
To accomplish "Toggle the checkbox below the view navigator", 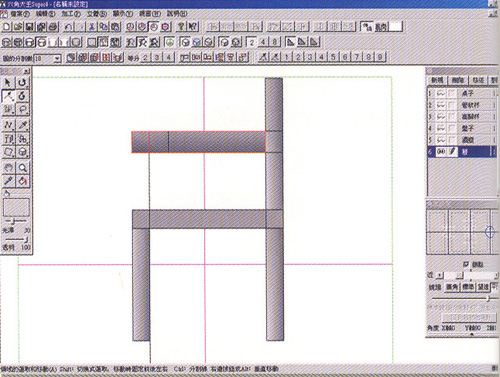I will (x=466, y=264).
